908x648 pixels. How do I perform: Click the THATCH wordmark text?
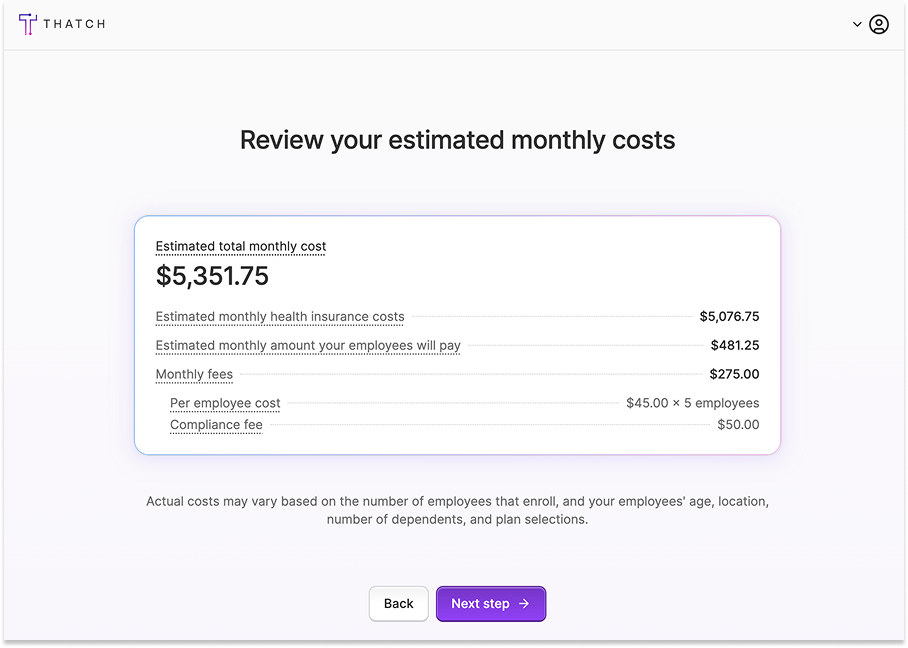pyautogui.click(x=74, y=24)
